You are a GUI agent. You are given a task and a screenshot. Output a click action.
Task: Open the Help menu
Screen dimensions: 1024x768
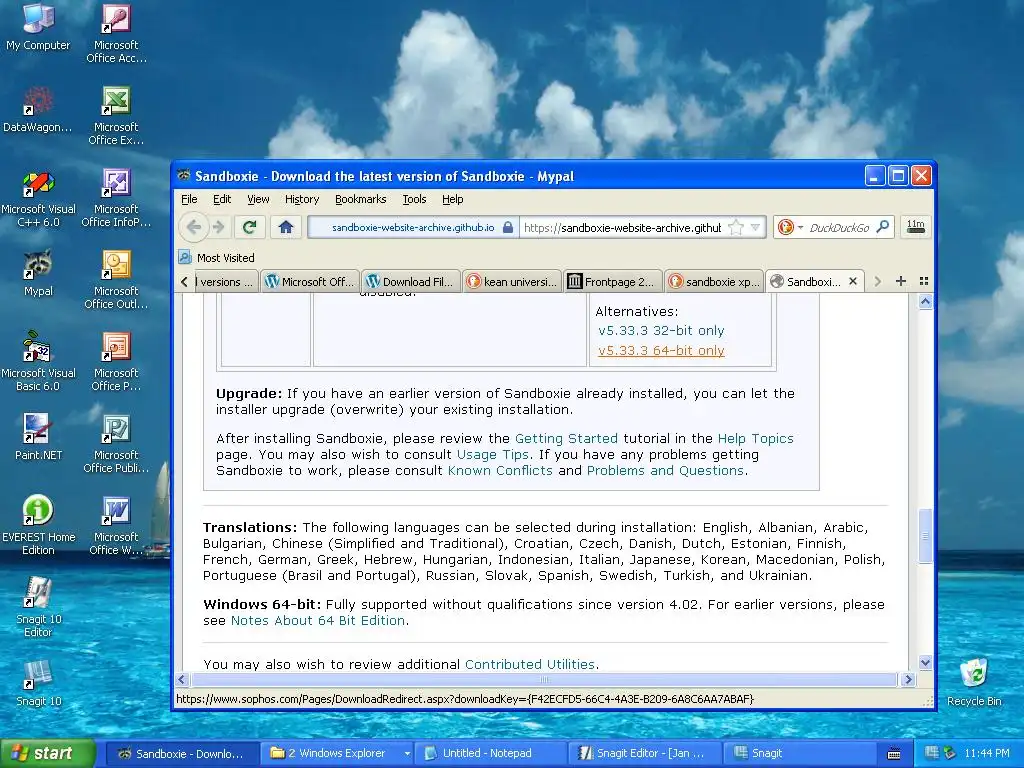pyautogui.click(x=453, y=199)
